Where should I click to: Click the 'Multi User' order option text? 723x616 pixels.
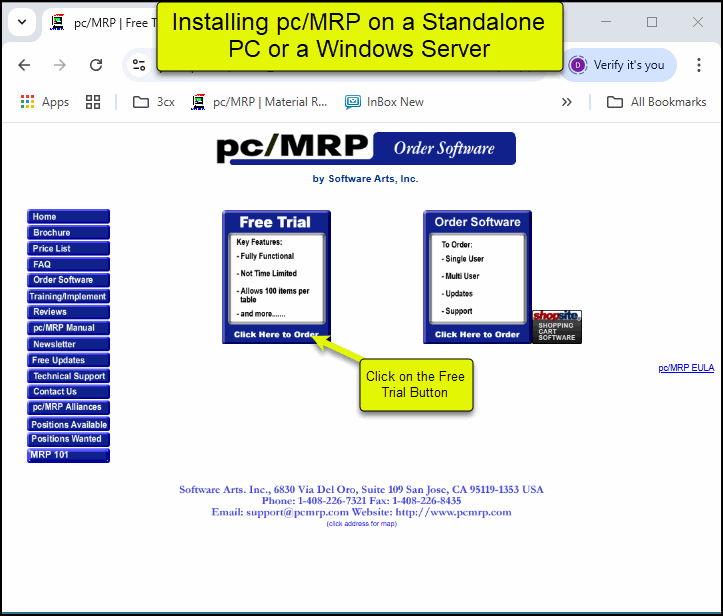[x=461, y=276]
